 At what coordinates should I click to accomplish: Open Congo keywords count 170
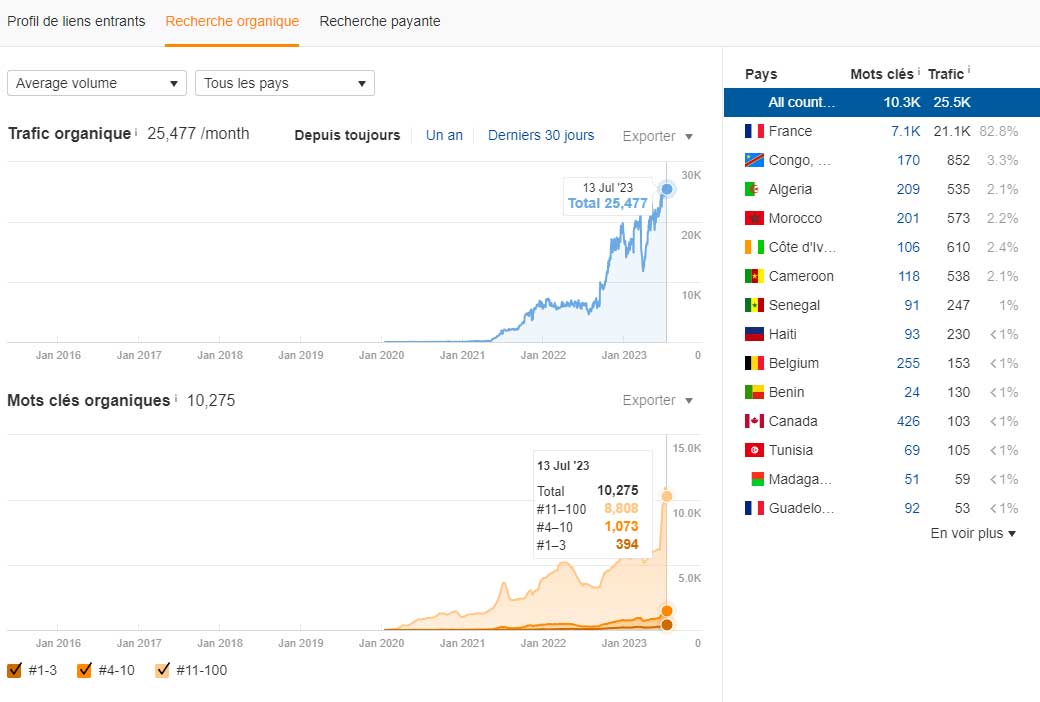tap(908, 160)
